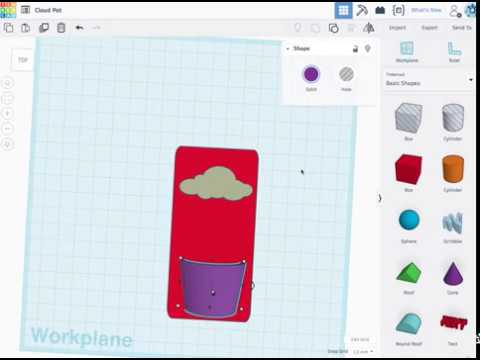Screen dimensions: 480x360
Task: Select the striped Hole swatch
Action: coord(346,74)
